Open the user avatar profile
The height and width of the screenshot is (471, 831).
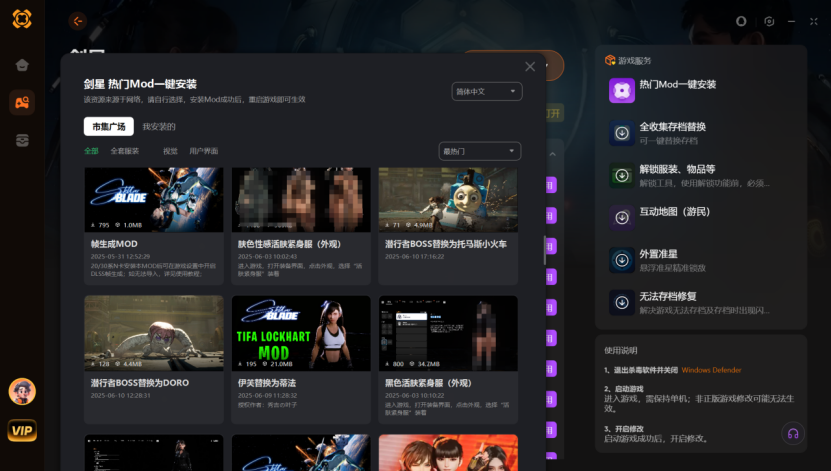coord(22,392)
